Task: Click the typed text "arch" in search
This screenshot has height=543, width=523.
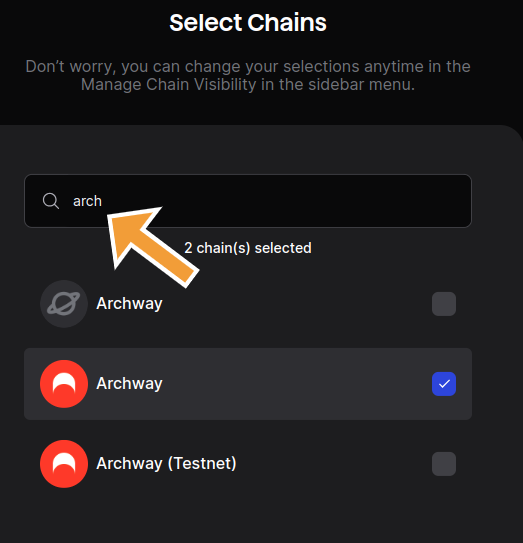Action: coord(87,201)
